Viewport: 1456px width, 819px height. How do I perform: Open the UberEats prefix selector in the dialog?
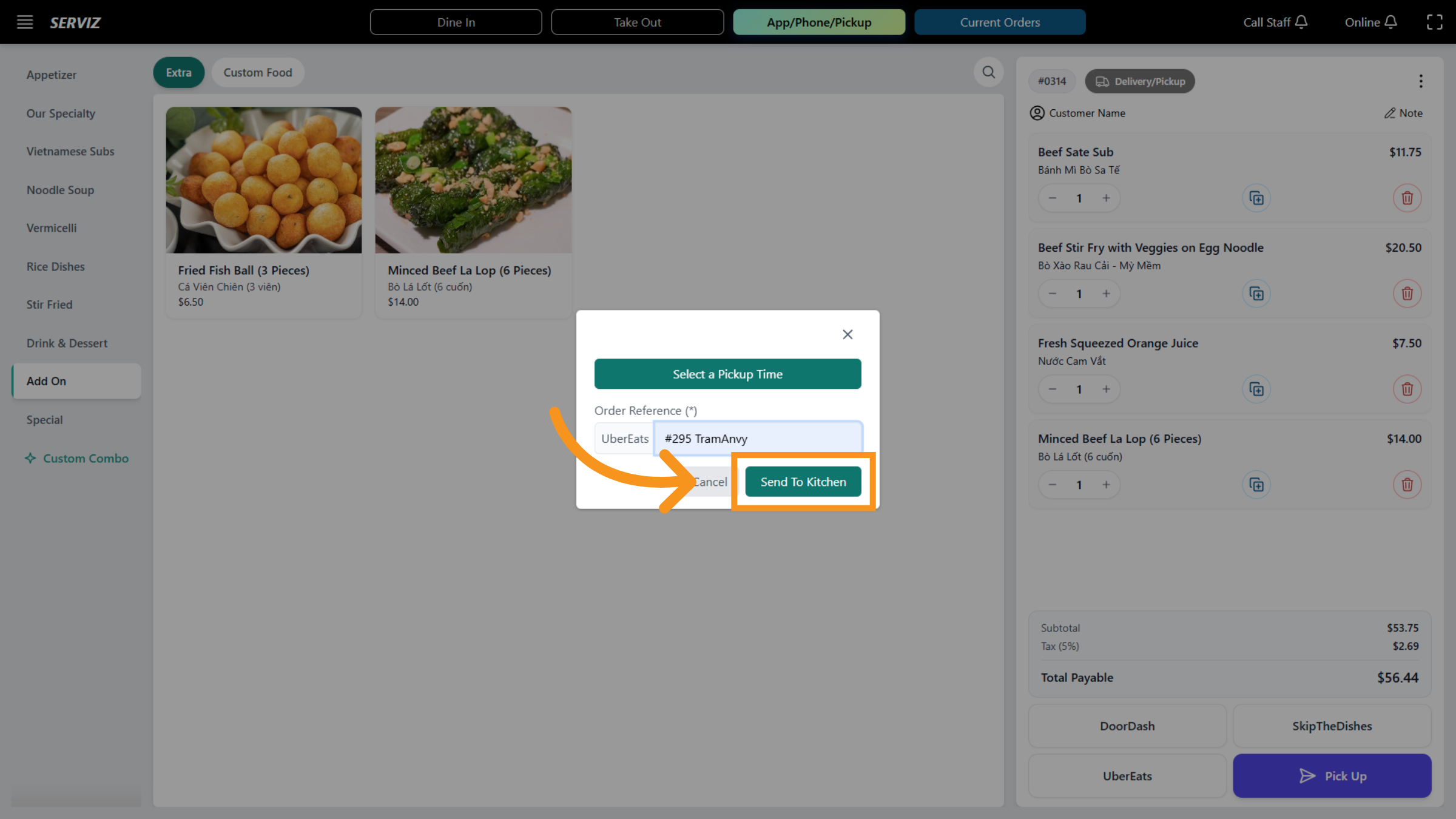(x=624, y=438)
